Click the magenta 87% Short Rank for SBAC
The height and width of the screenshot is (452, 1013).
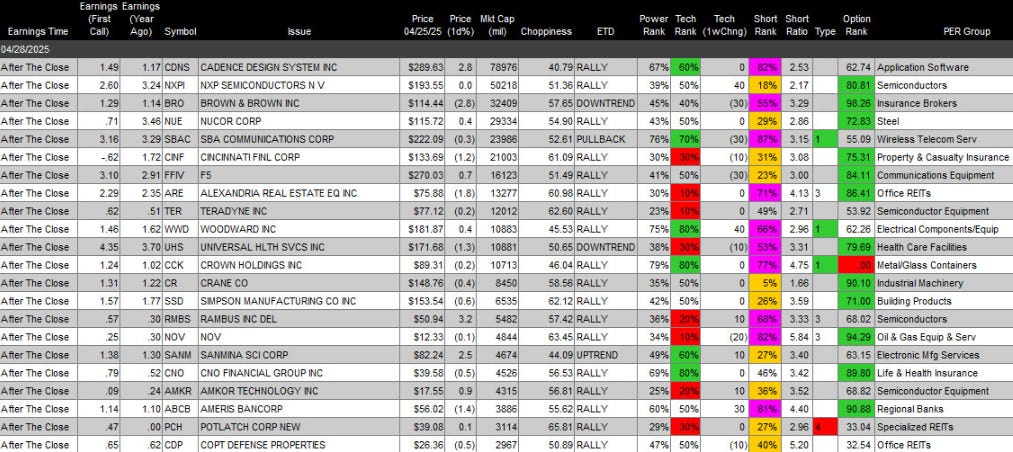(x=766, y=139)
